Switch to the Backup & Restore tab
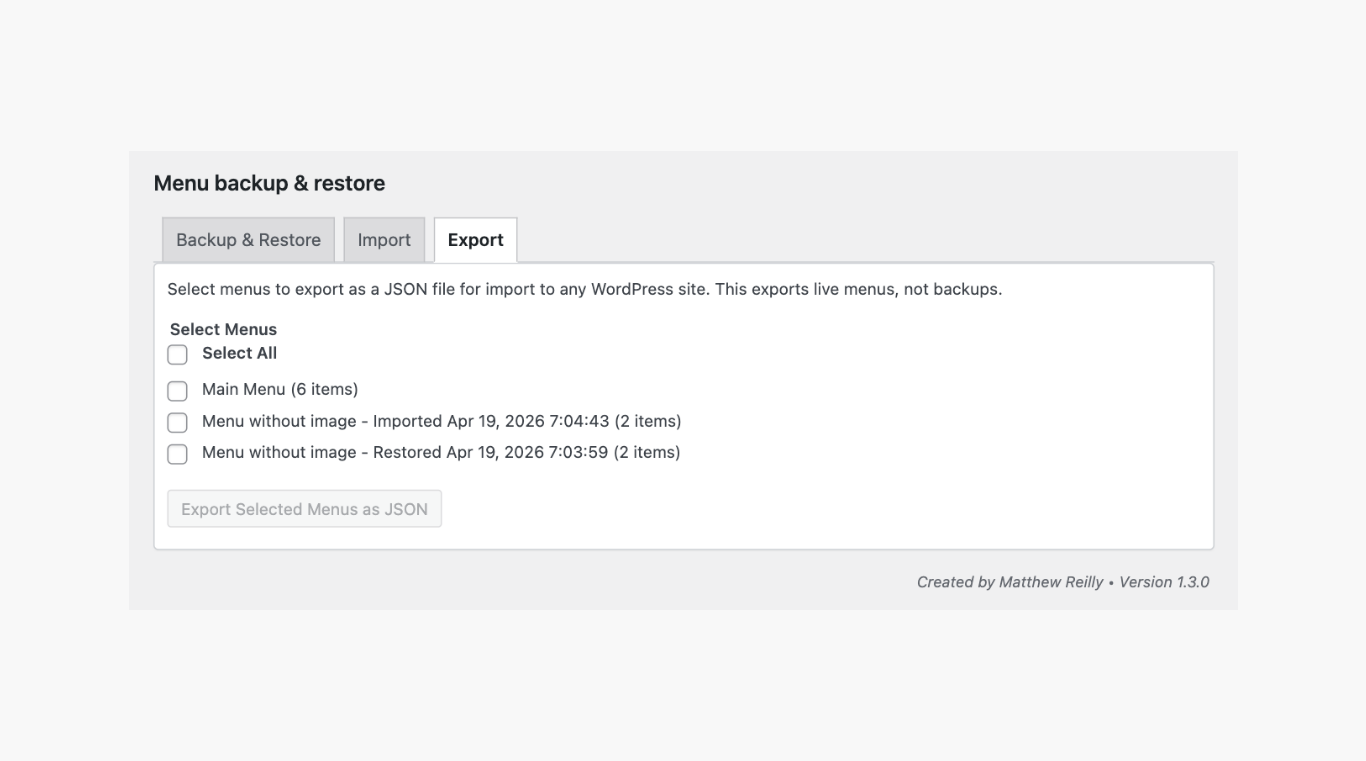Viewport: 1366px width, 761px height. coord(248,240)
